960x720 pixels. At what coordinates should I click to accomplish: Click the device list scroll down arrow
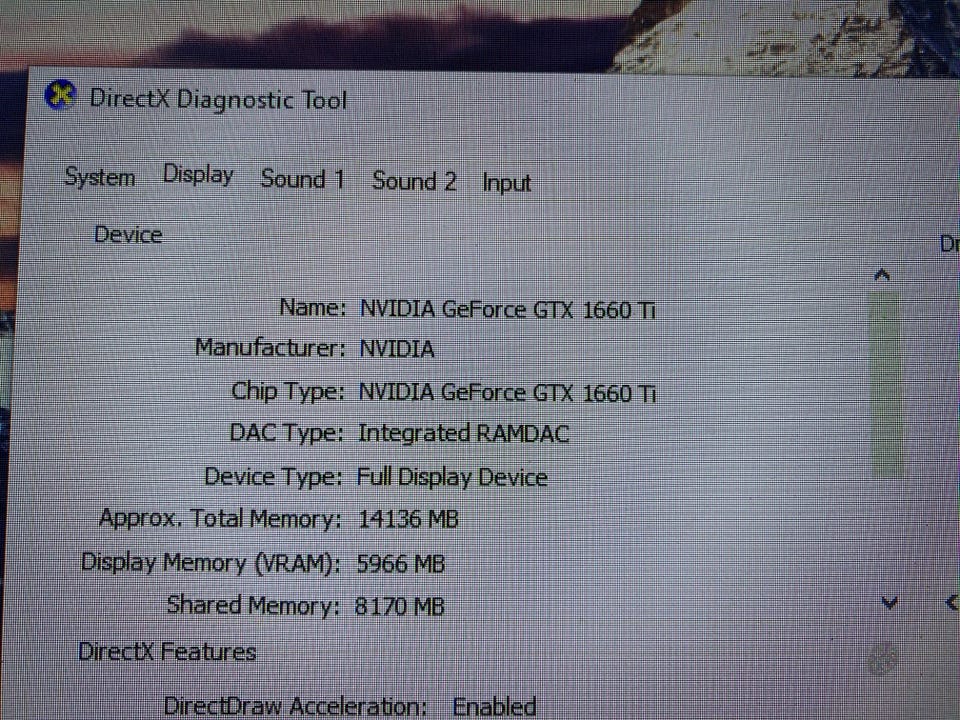pos(889,603)
